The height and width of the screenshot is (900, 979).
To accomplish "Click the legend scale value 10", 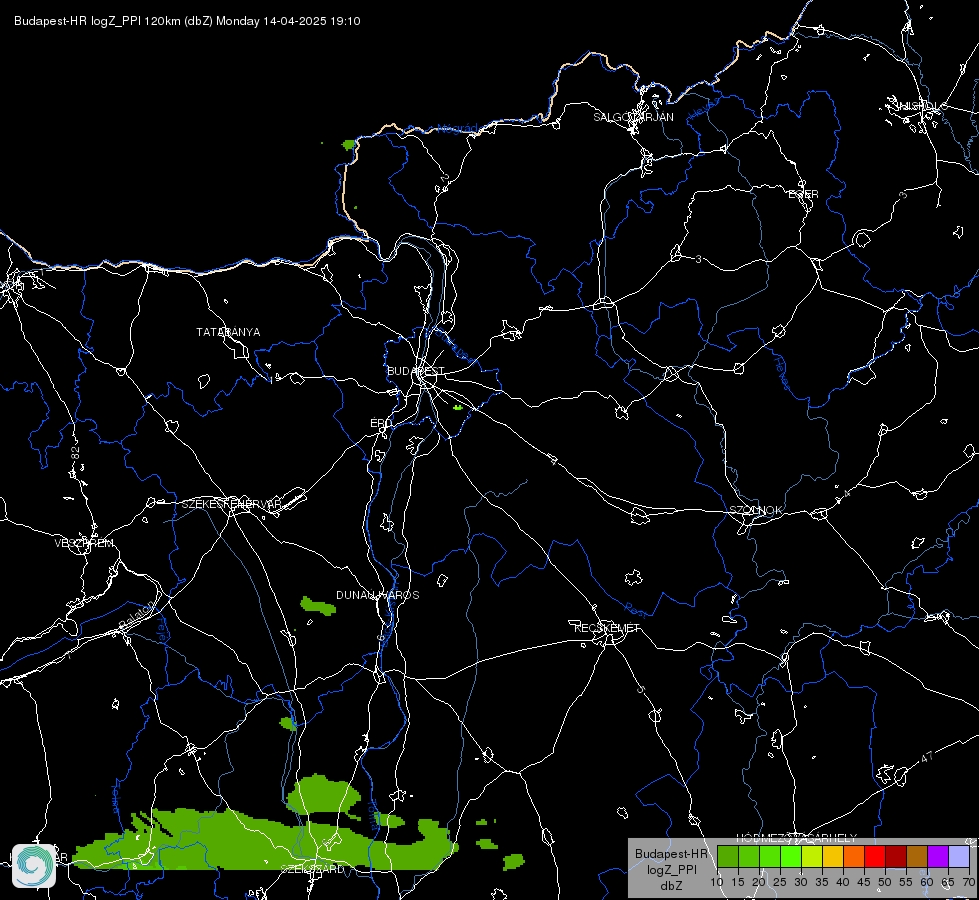I will [717, 883].
